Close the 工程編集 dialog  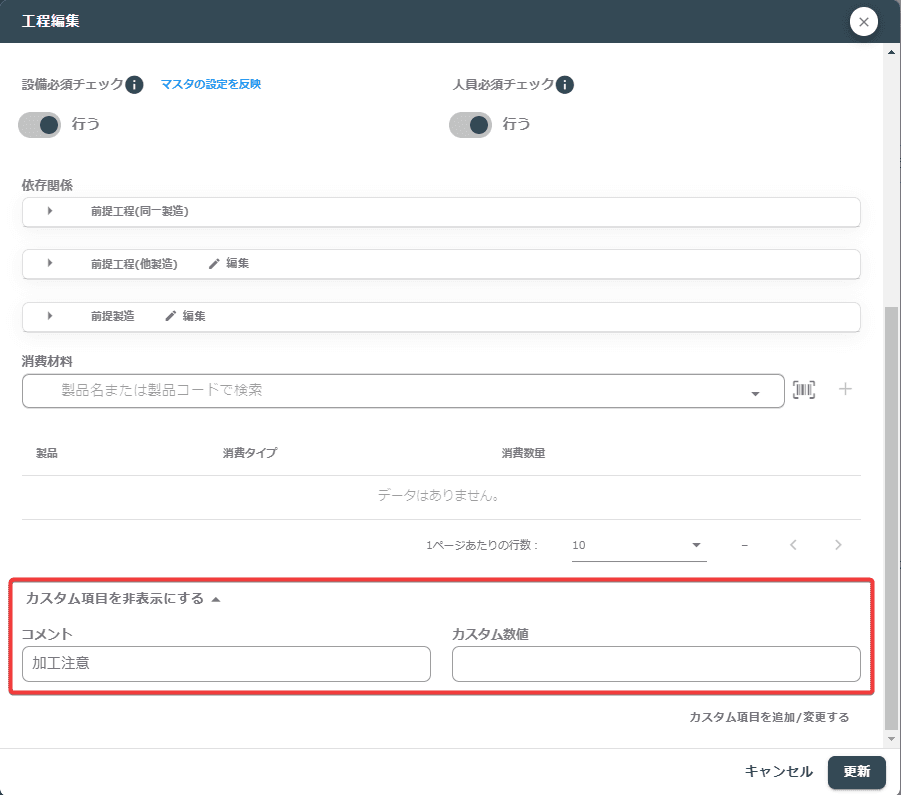click(x=864, y=22)
